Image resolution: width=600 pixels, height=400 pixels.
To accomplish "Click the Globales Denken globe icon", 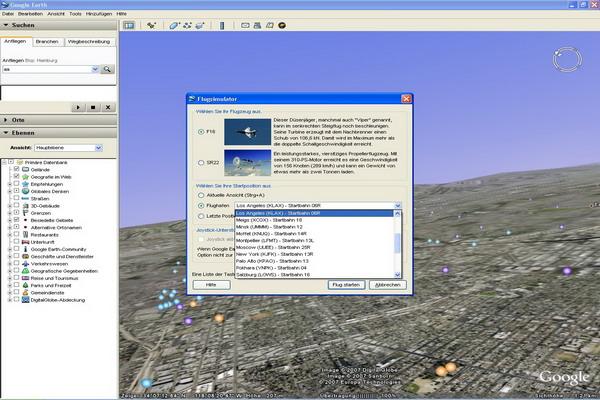I will coord(25,191).
